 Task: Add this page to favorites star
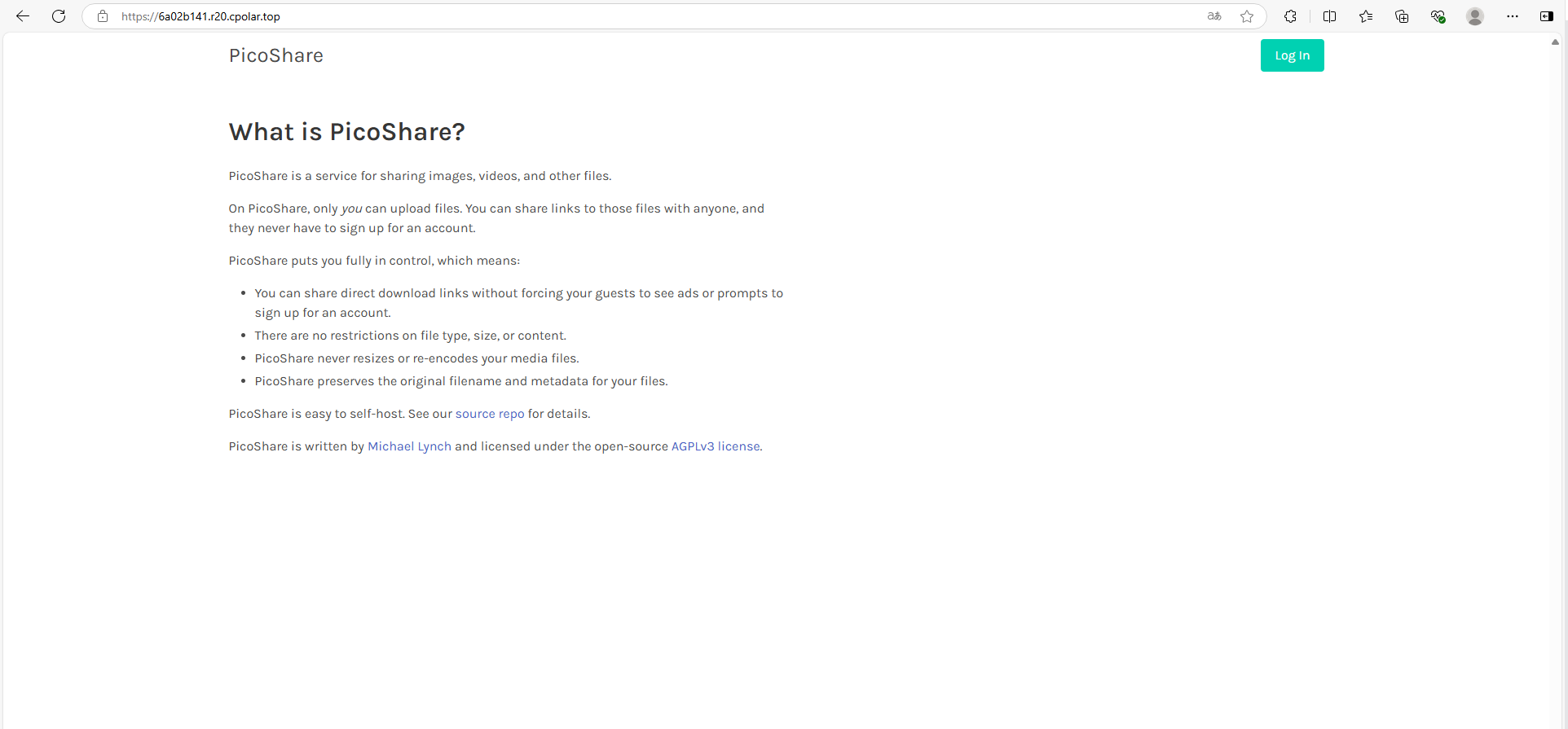point(1247,16)
